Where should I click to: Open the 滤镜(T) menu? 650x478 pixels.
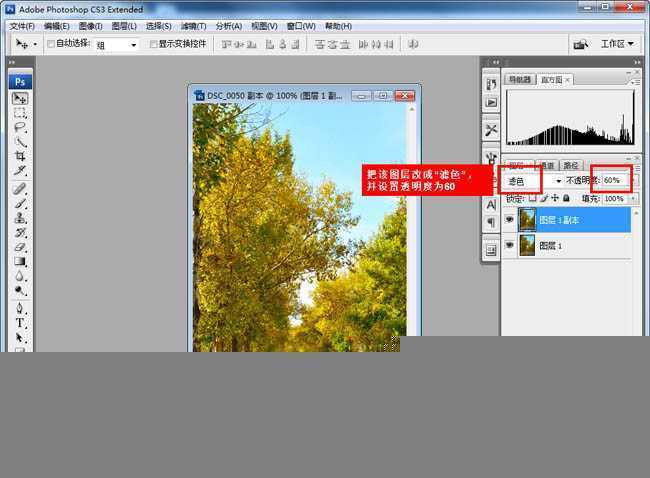pyautogui.click(x=194, y=26)
